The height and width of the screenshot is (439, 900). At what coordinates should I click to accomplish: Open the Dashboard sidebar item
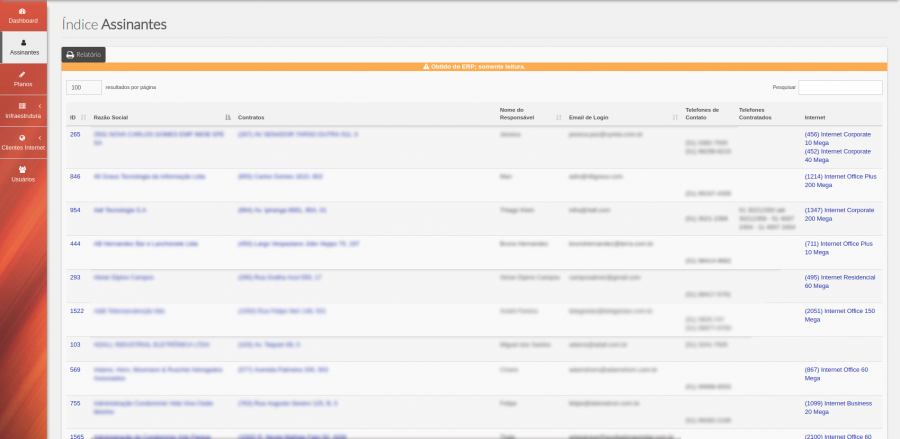pos(23,15)
